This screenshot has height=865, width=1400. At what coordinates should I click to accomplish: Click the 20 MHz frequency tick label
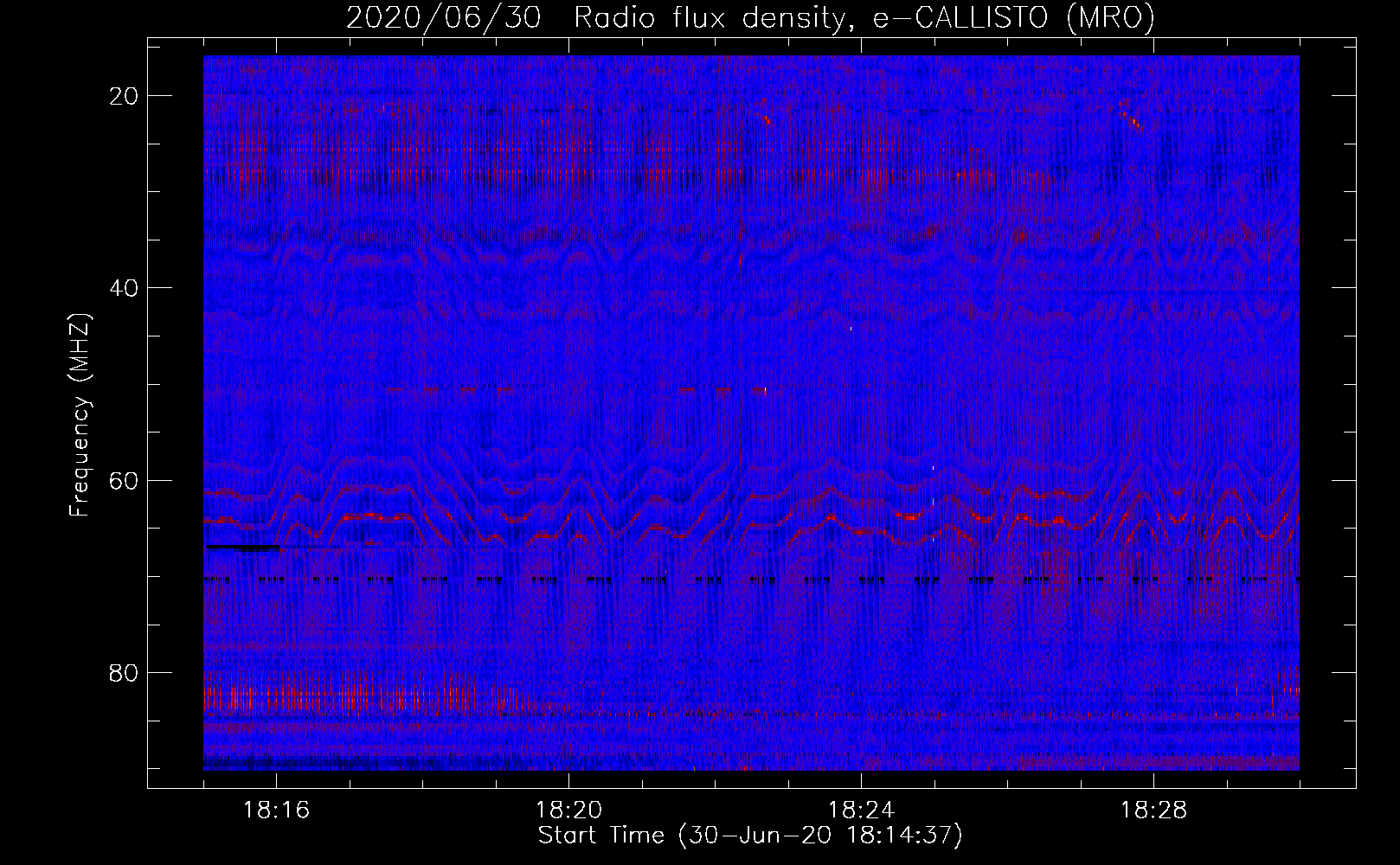(x=124, y=96)
